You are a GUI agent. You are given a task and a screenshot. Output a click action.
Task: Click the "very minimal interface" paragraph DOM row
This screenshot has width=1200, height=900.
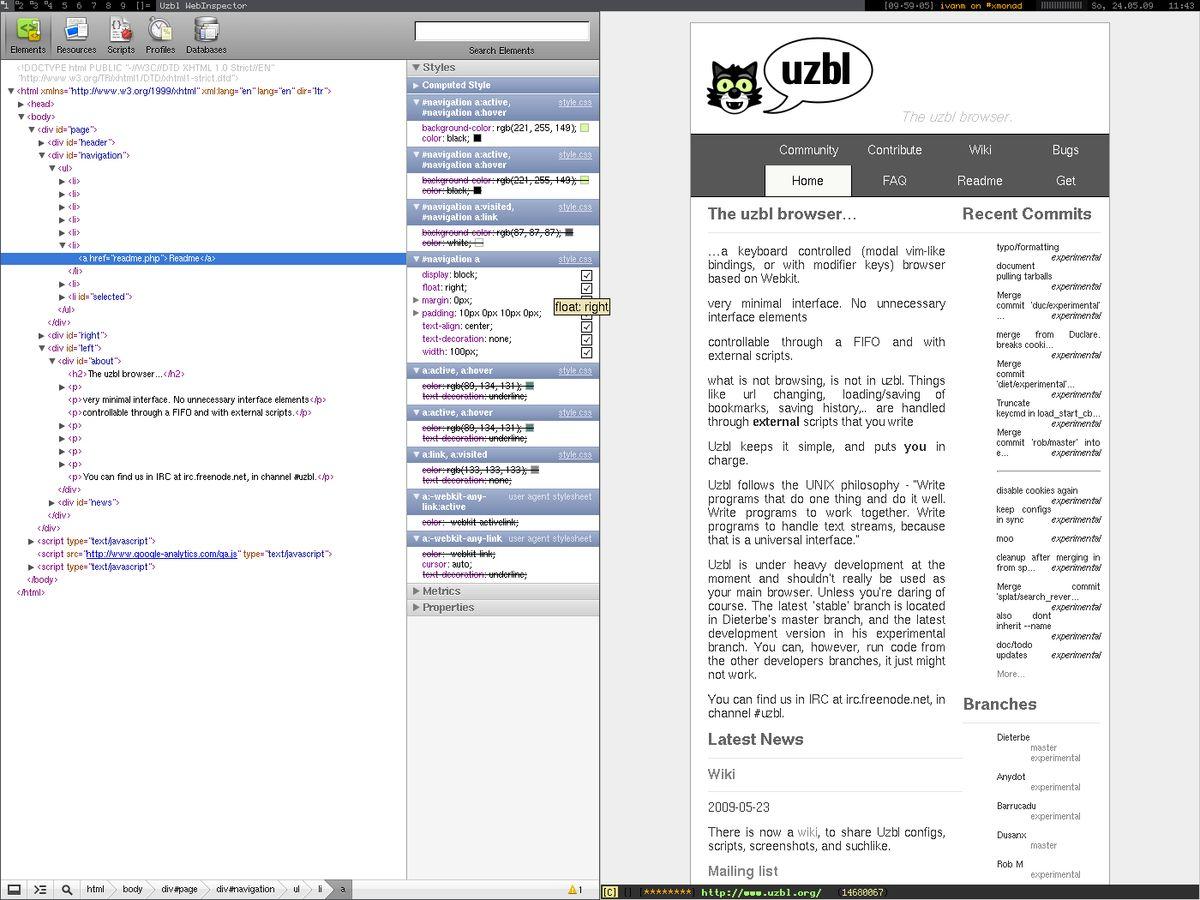coord(197,400)
